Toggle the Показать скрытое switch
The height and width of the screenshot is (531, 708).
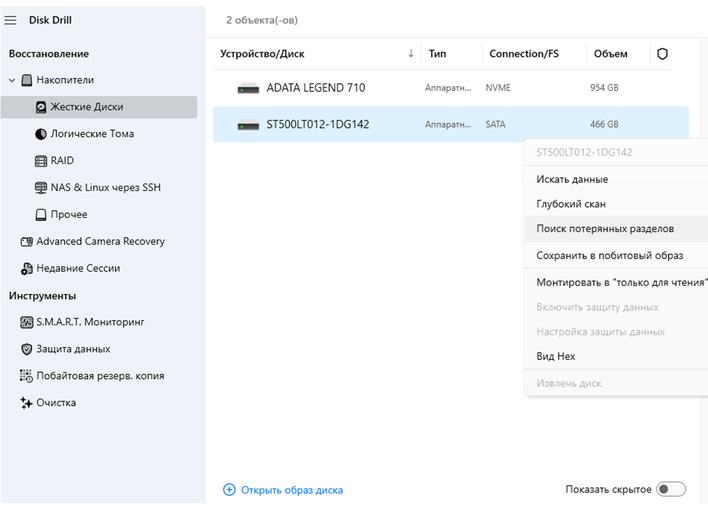click(x=671, y=489)
